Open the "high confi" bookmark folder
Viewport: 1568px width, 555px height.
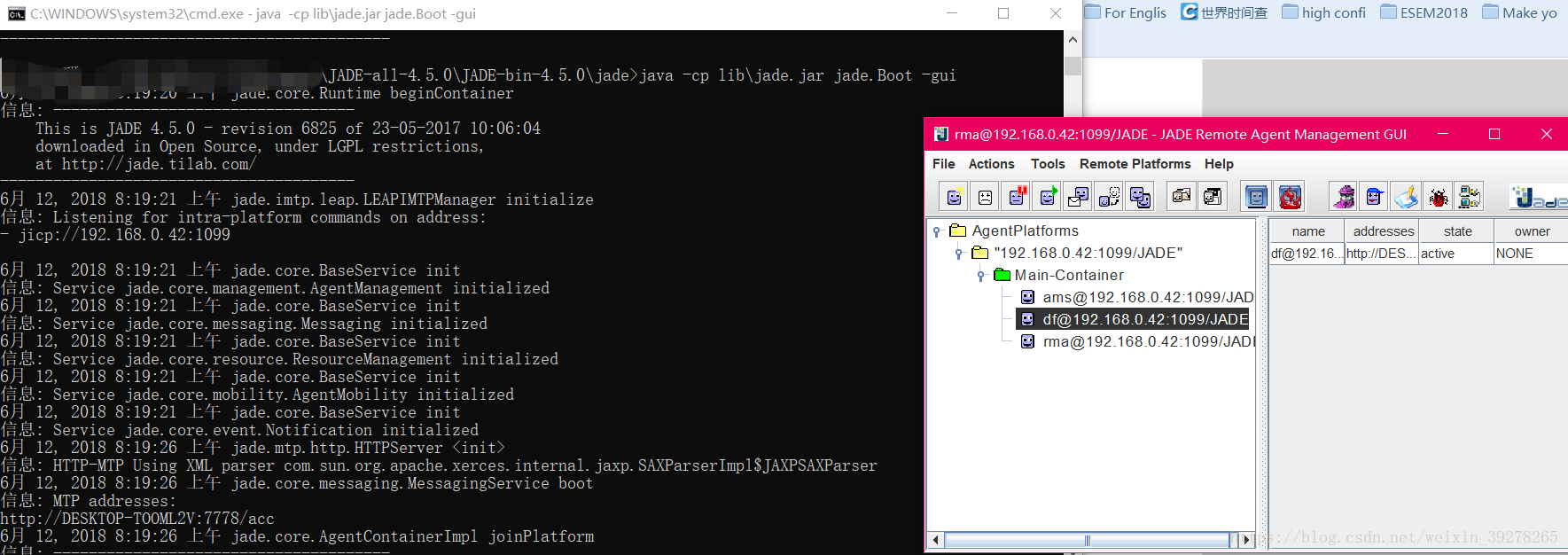point(1324,13)
